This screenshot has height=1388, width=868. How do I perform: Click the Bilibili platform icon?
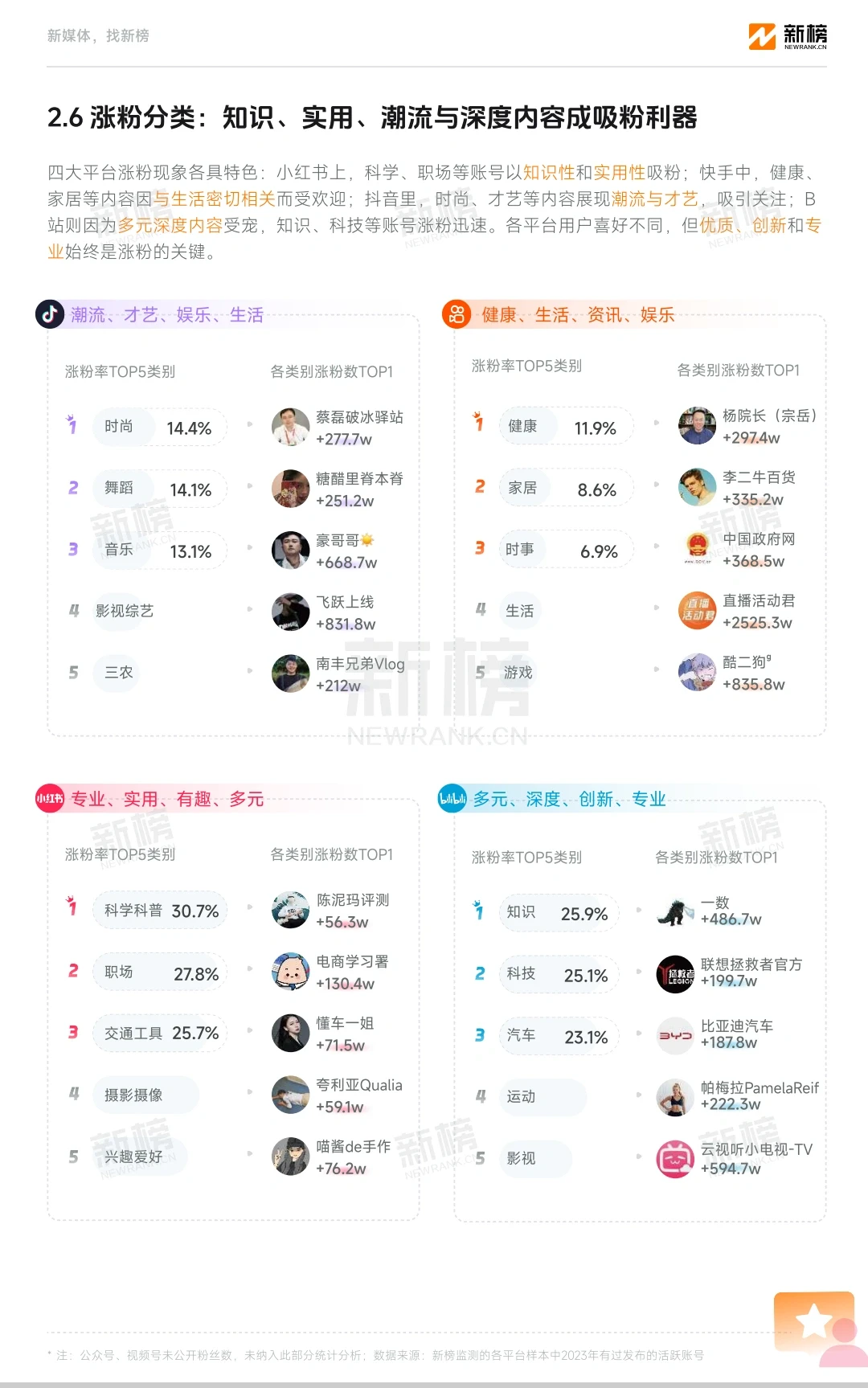[x=452, y=798]
